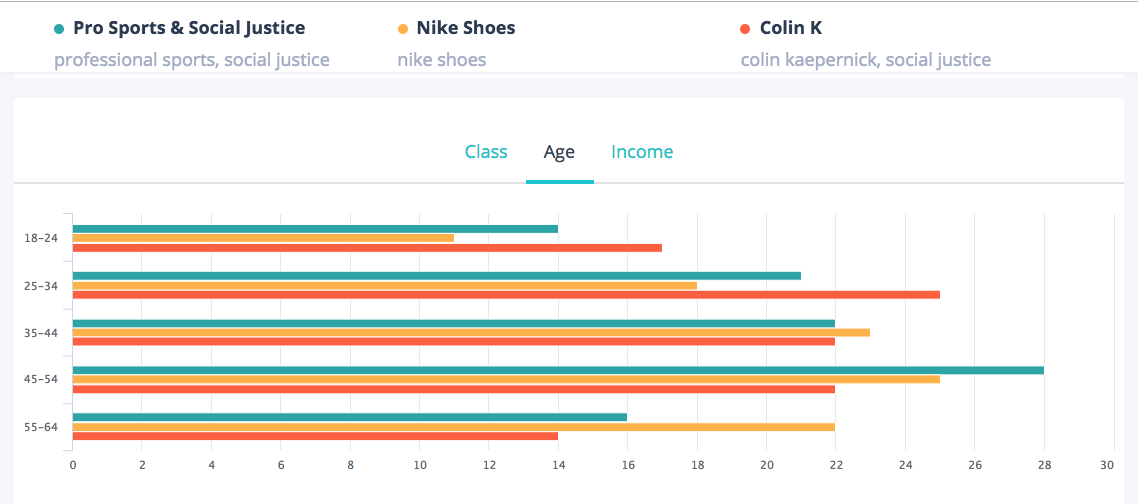The image size is (1138, 504).
Task: Open the Income tab
Action: (642, 152)
